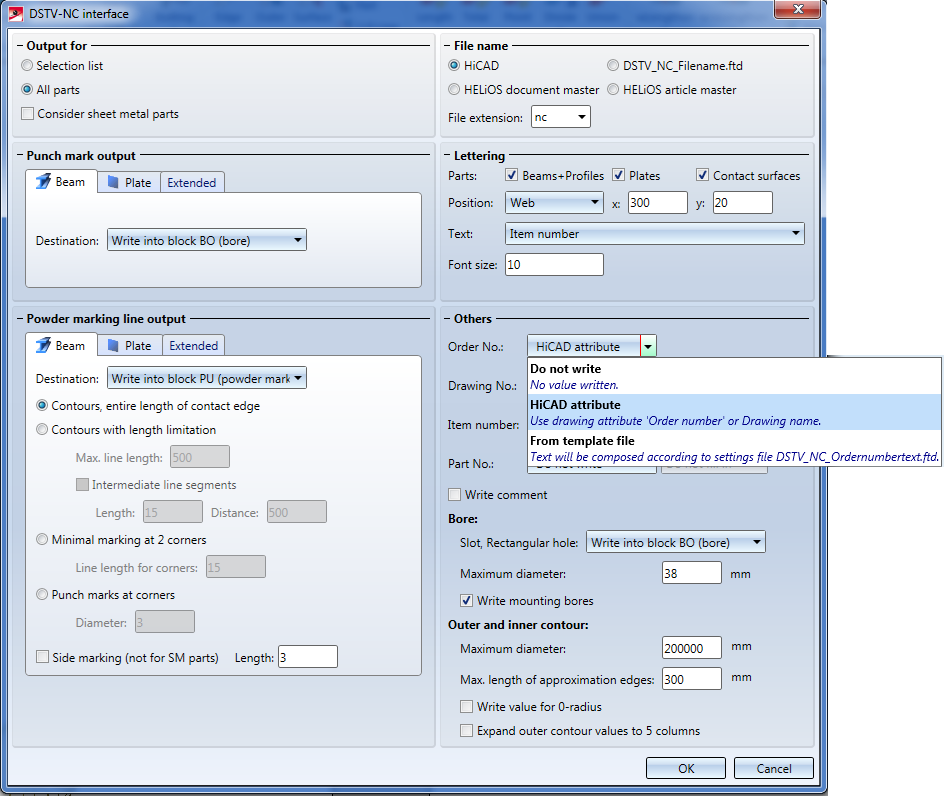Open the lettering Text dropdown
Viewport: 944px width, 796px height.
654,233
